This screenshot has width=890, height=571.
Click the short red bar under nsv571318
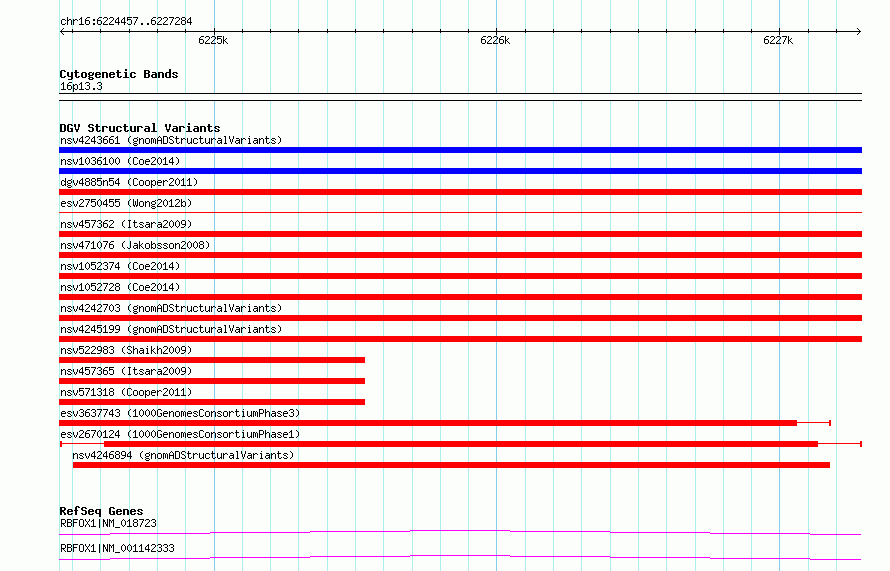212,402
